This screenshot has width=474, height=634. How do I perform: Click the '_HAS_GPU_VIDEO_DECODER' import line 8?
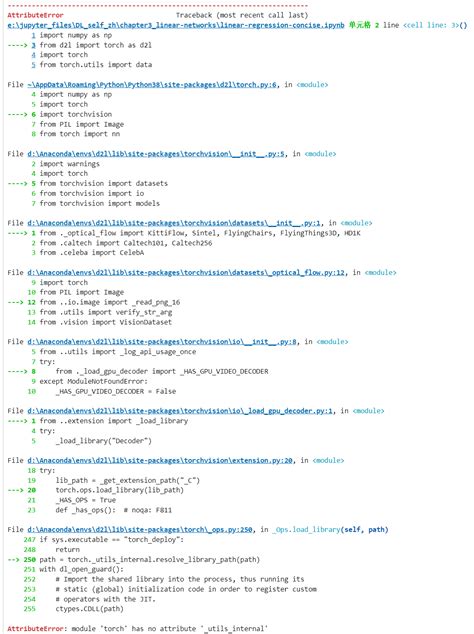pyautogui.click(x=162, y=371)
